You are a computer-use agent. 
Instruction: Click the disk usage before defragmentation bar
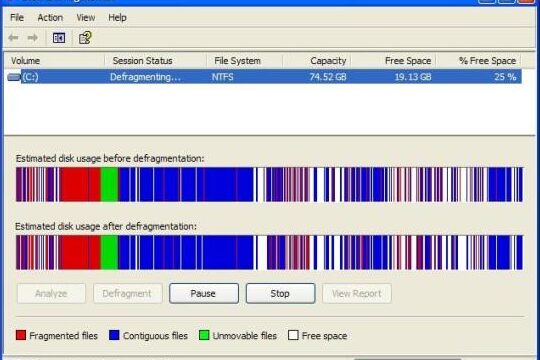(269, 184)
